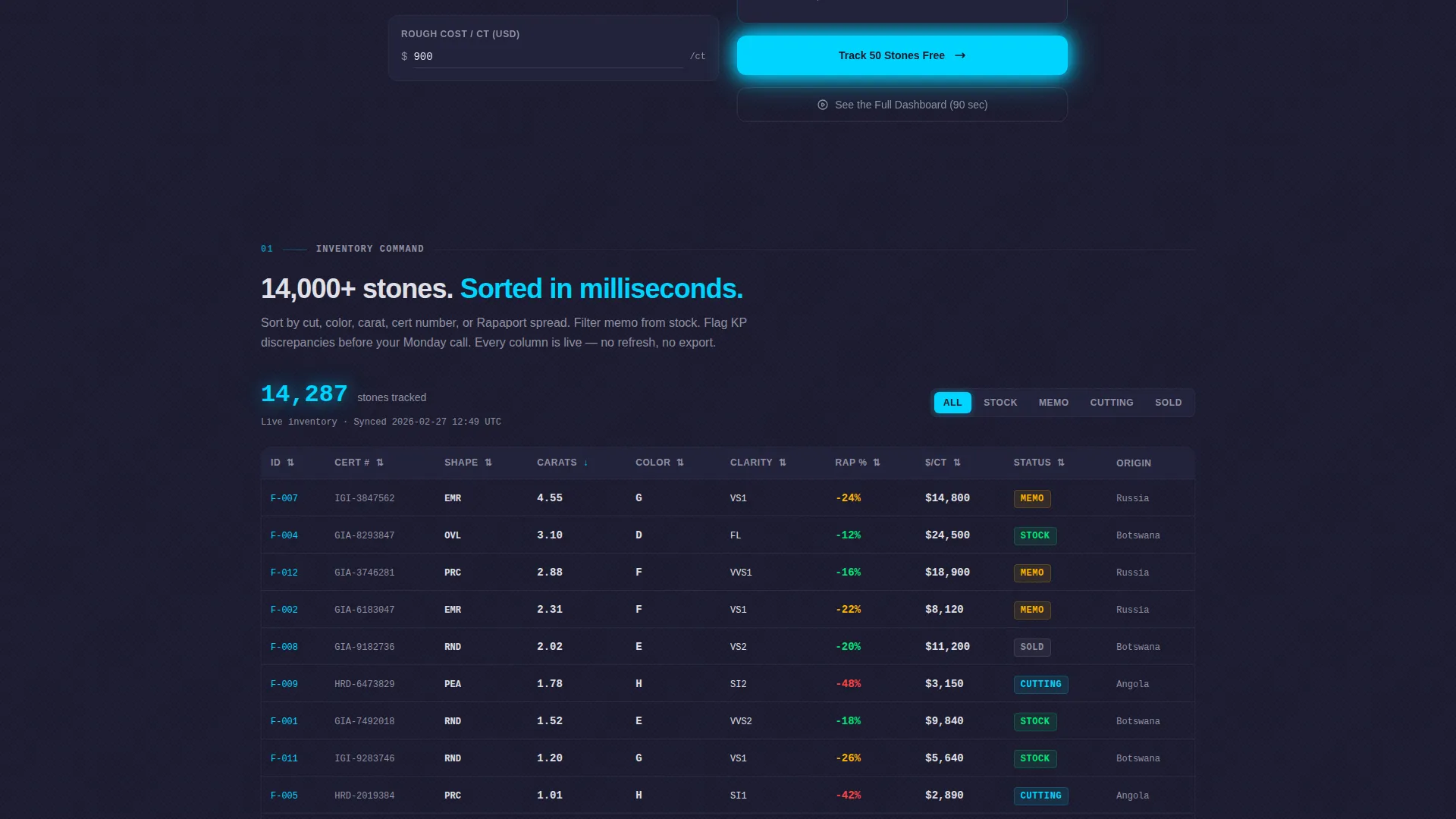The width and height of the screenshot is (1456, 819).
Task: Click the ORIGIN column header
Action: [1134, 463]
